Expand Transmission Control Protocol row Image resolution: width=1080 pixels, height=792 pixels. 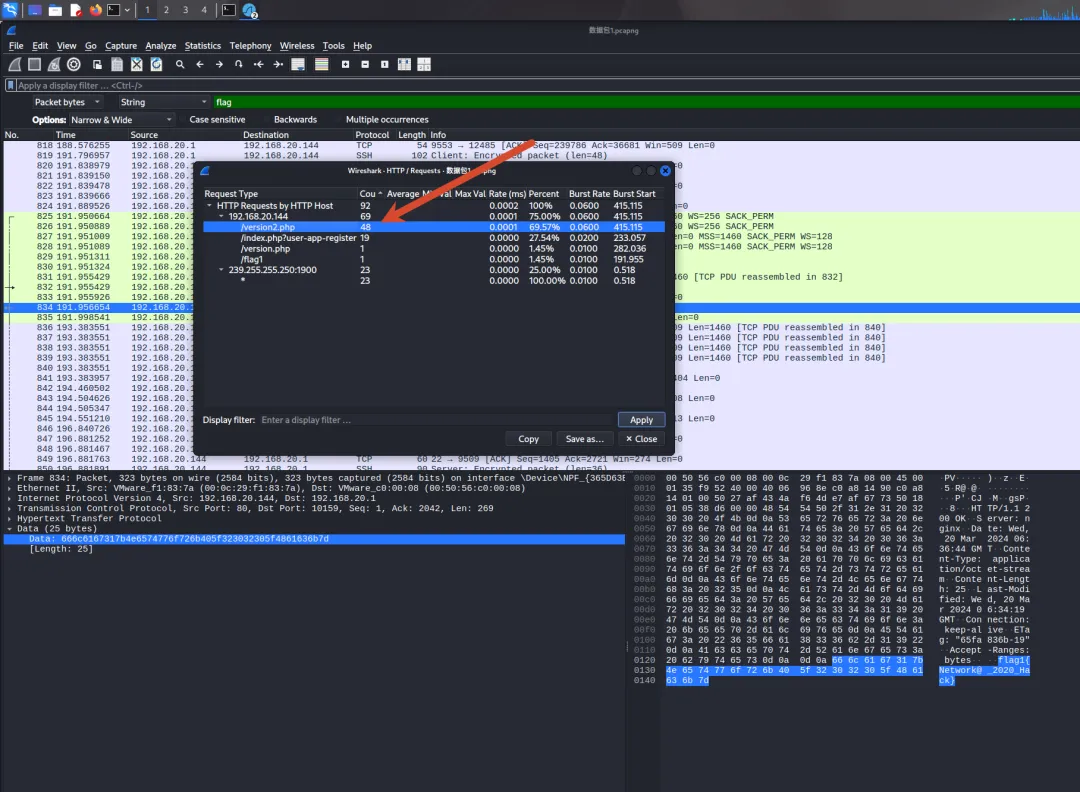point(9,508)
